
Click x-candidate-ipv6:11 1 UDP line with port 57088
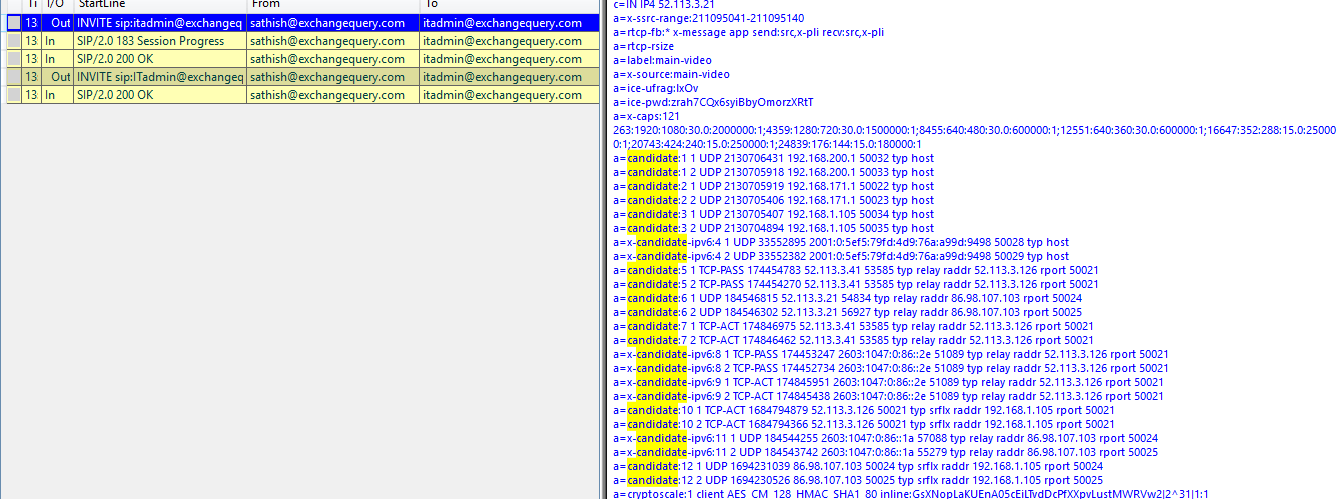(886, 438)
